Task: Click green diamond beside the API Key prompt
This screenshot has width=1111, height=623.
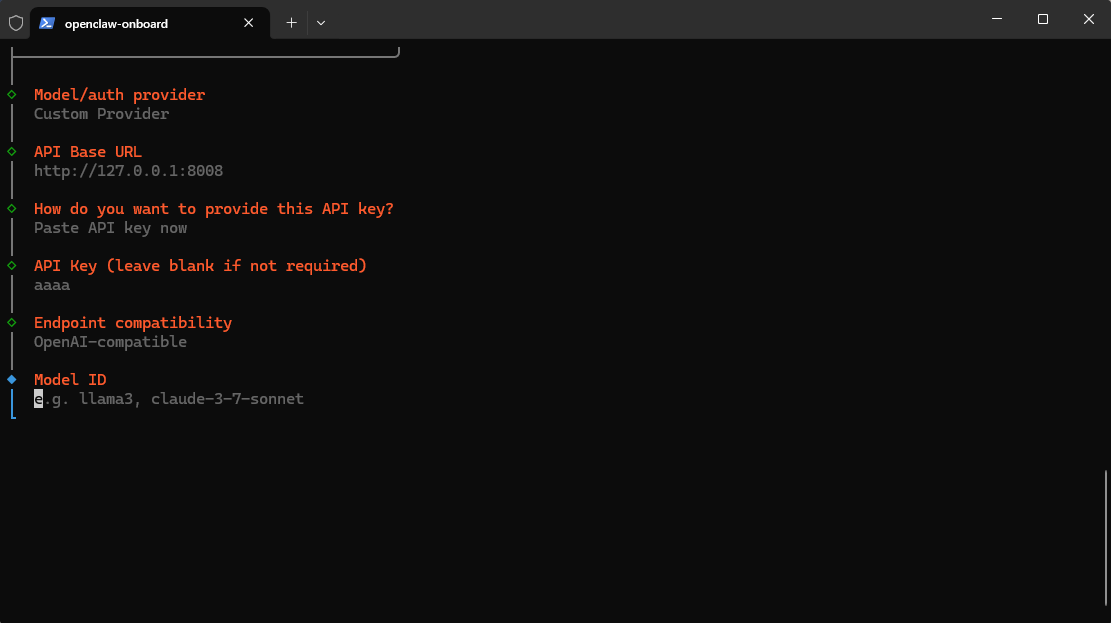Action: tap(12, 266)
